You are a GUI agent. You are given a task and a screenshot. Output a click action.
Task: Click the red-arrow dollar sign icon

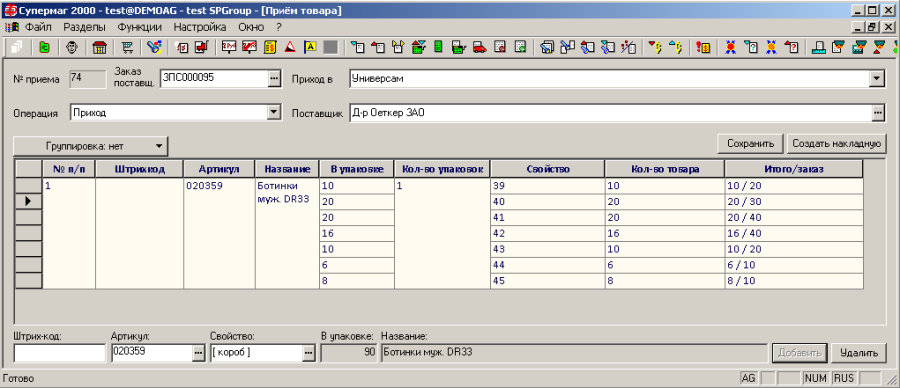(656, 47)
